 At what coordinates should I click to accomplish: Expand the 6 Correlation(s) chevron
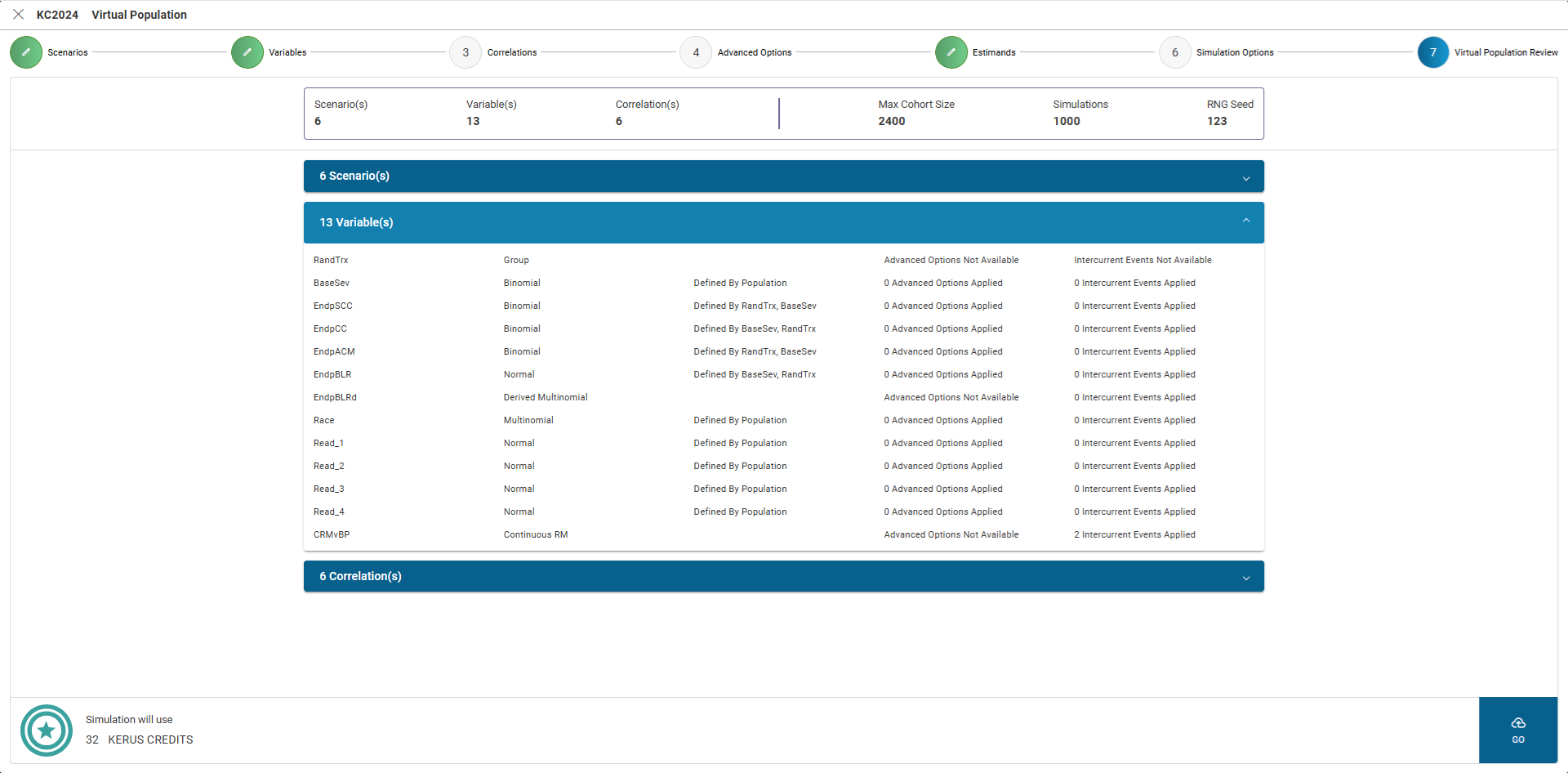[1246, 578]
